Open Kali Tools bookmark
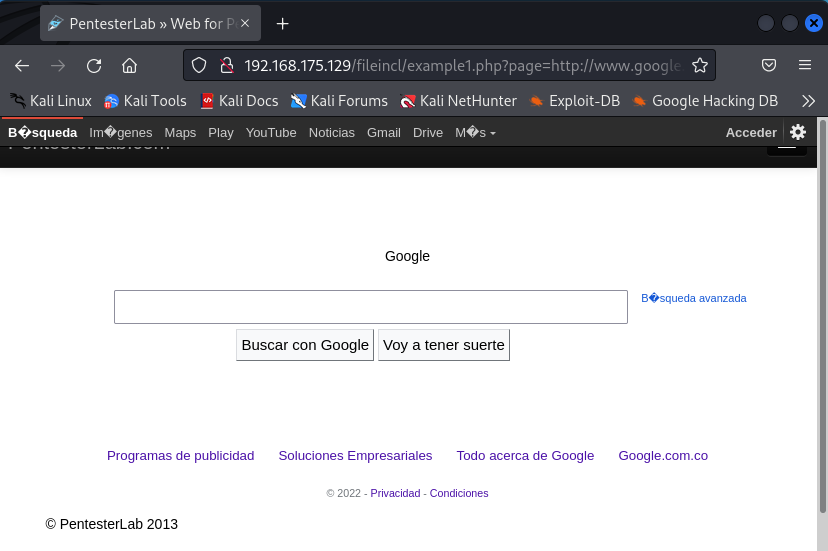The width and height of the screenshot is (828, 551). click(x=145, y=101)
